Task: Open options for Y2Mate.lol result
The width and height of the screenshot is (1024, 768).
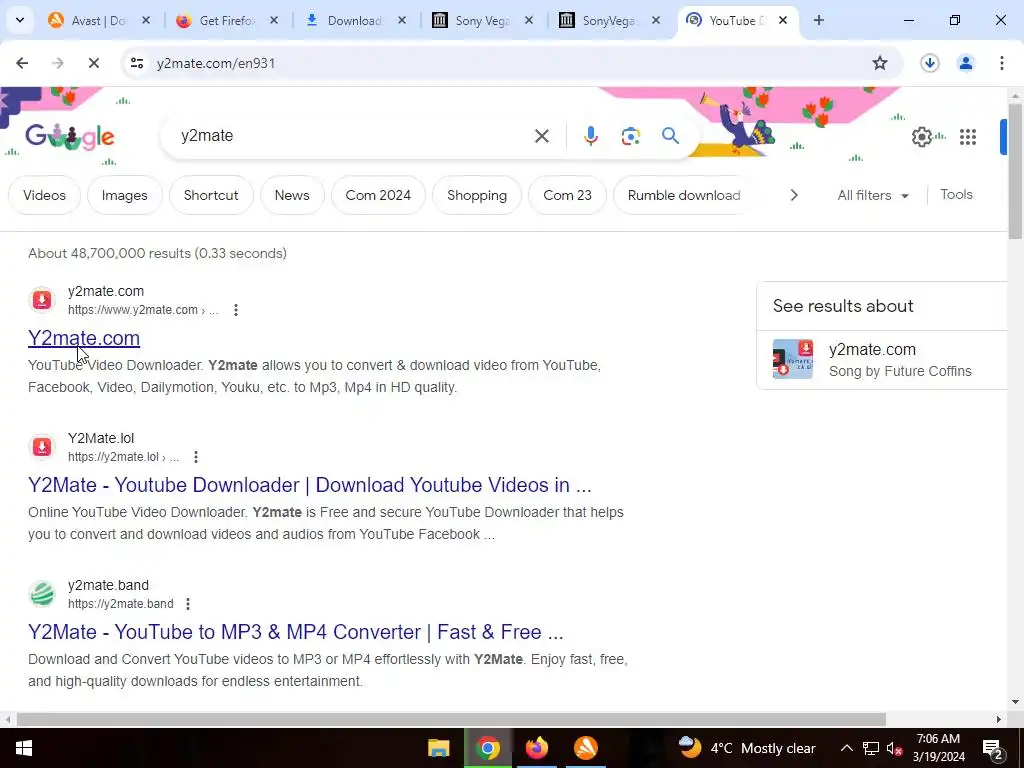Action: click(196, 457)
